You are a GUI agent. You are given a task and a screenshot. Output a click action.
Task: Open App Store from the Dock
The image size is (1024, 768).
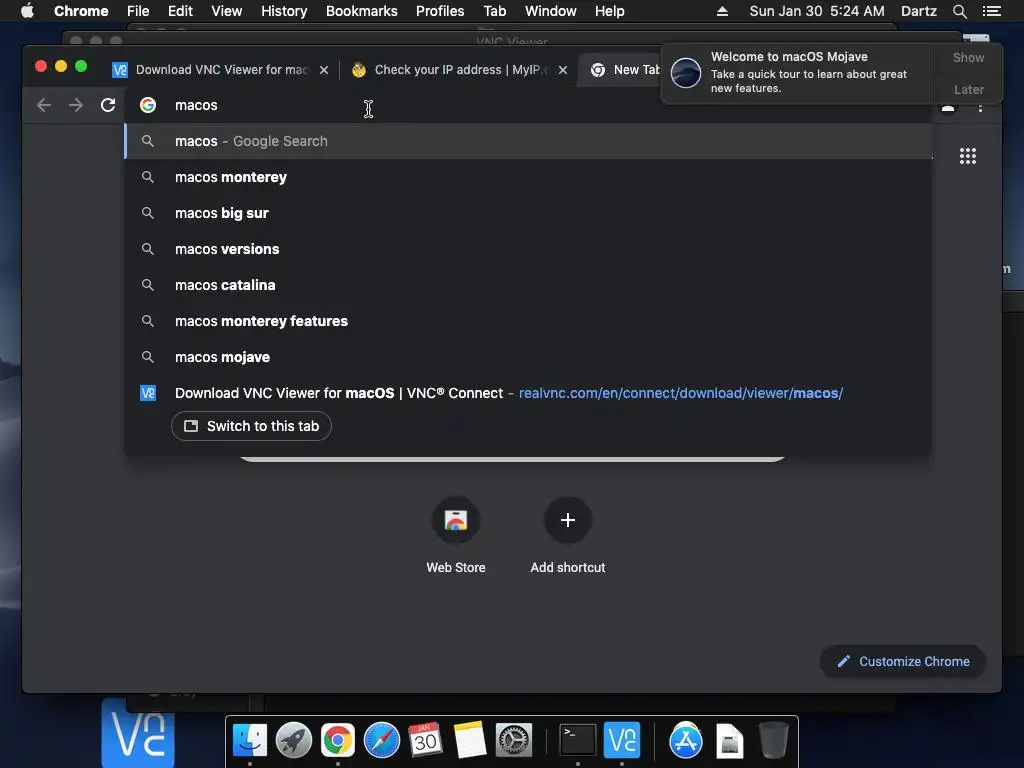tap(686, 740)
